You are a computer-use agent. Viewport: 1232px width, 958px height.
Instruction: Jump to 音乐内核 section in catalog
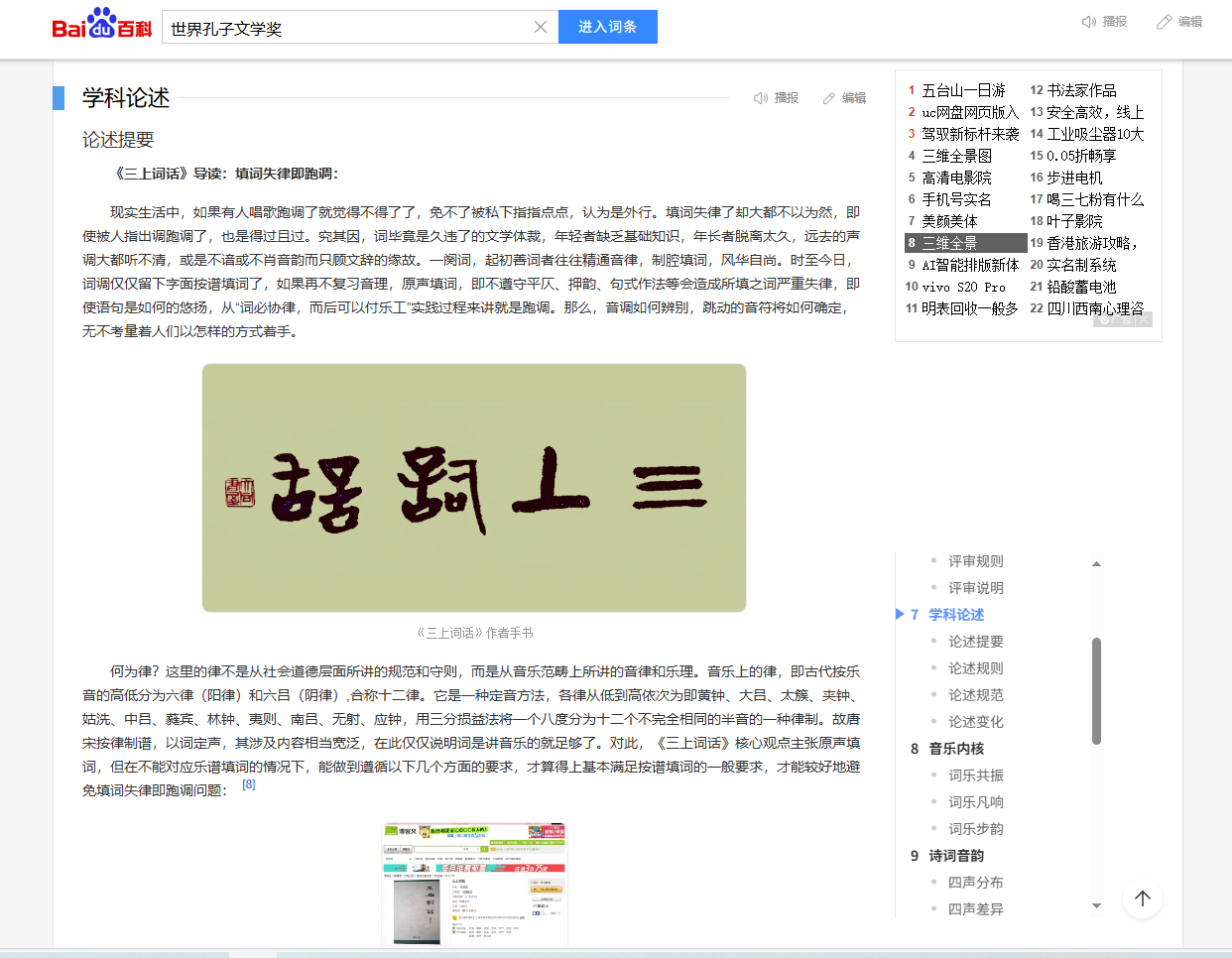coord(956,749)
